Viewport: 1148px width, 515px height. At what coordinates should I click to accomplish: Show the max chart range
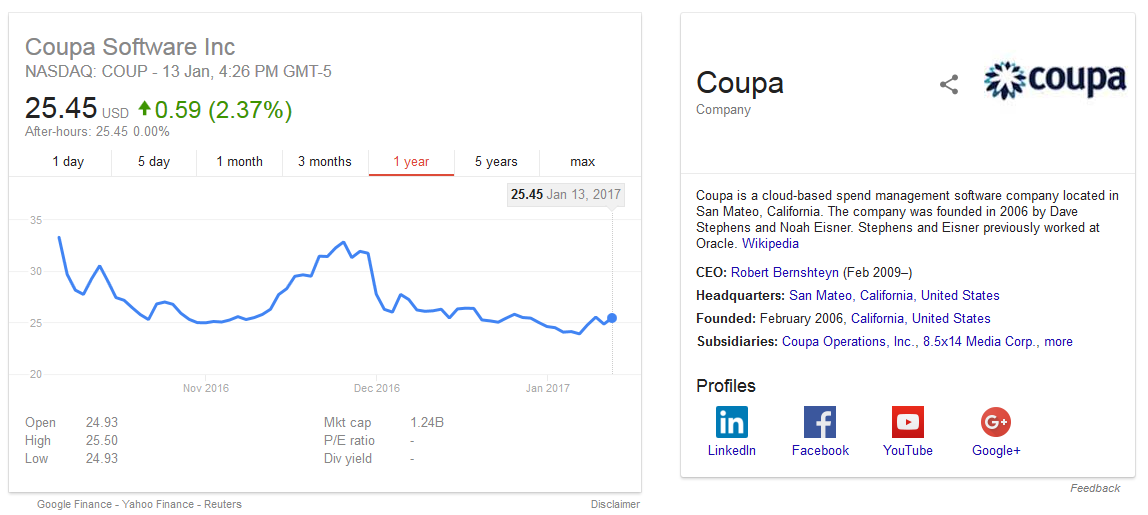582,162
